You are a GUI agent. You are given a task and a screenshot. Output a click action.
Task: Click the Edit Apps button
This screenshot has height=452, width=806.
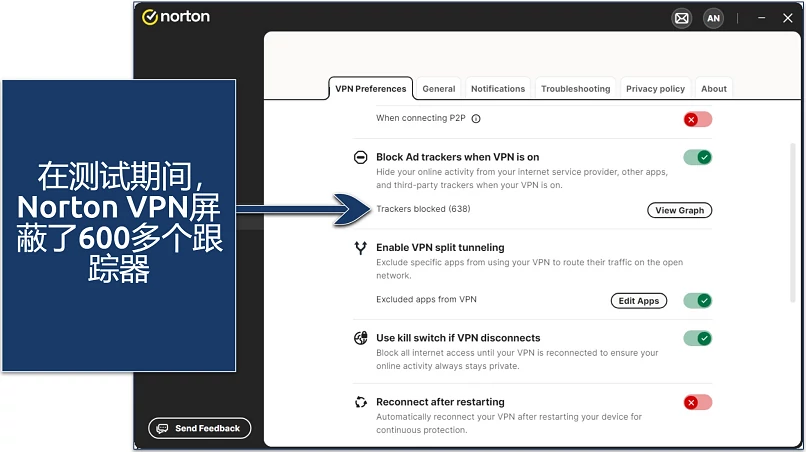point(638,301)
